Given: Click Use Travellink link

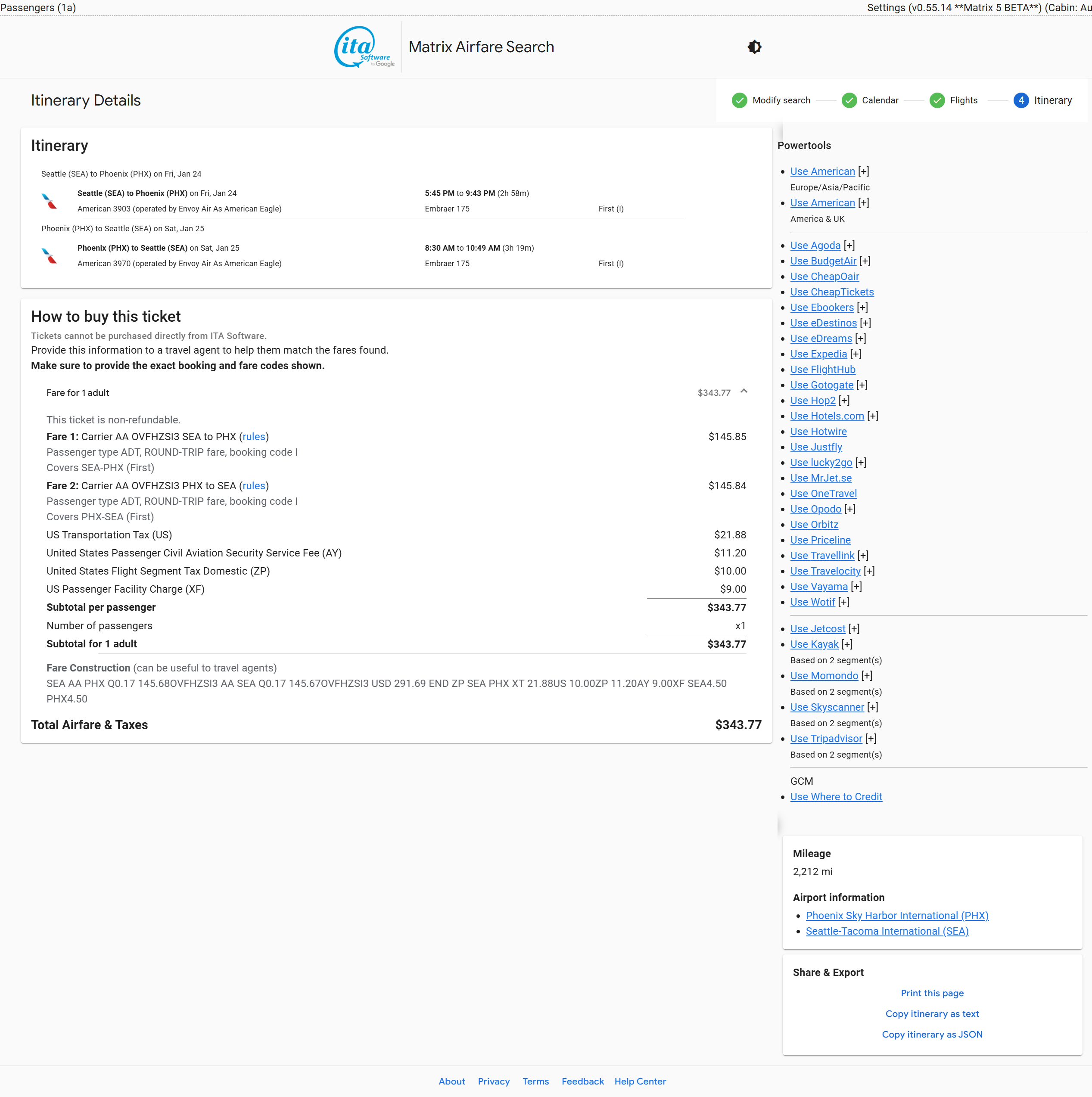Looking at the screenshot, I should [822, 555].
